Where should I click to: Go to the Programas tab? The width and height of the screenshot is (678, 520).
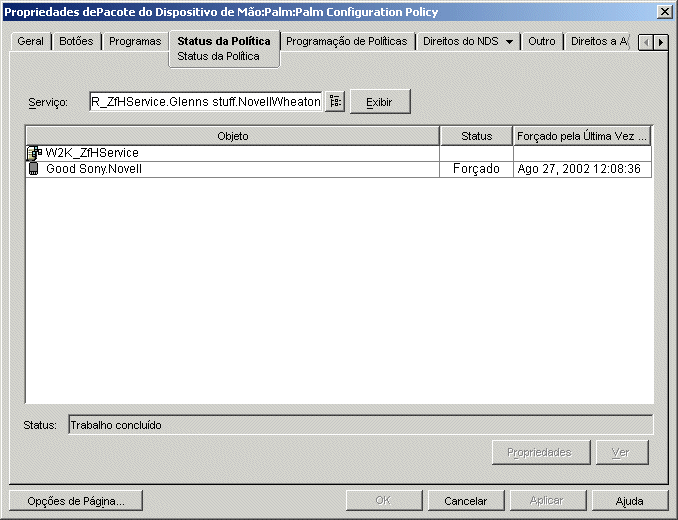(x=135, y=41)
